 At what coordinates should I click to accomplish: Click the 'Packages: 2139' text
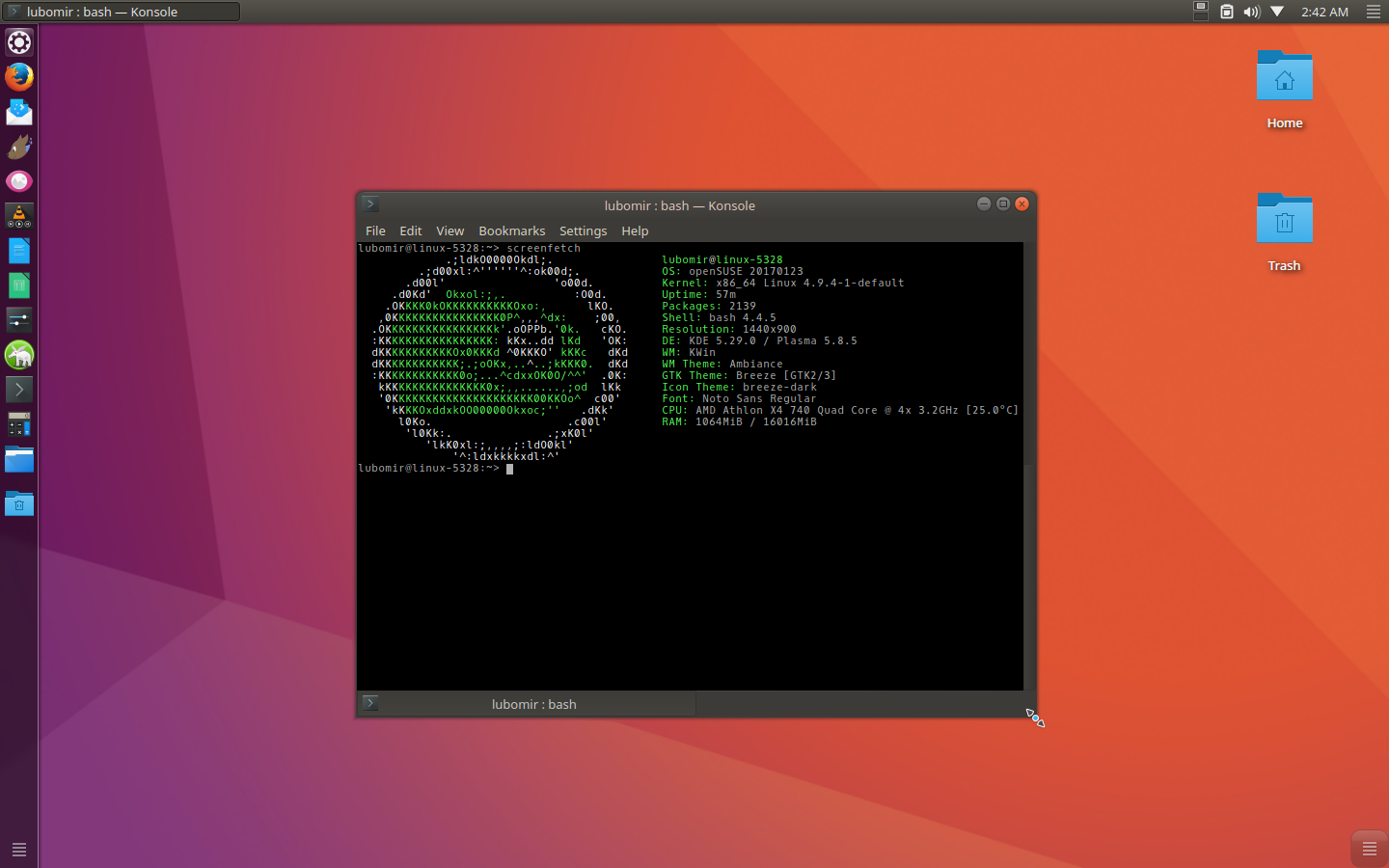pos(709,307)
